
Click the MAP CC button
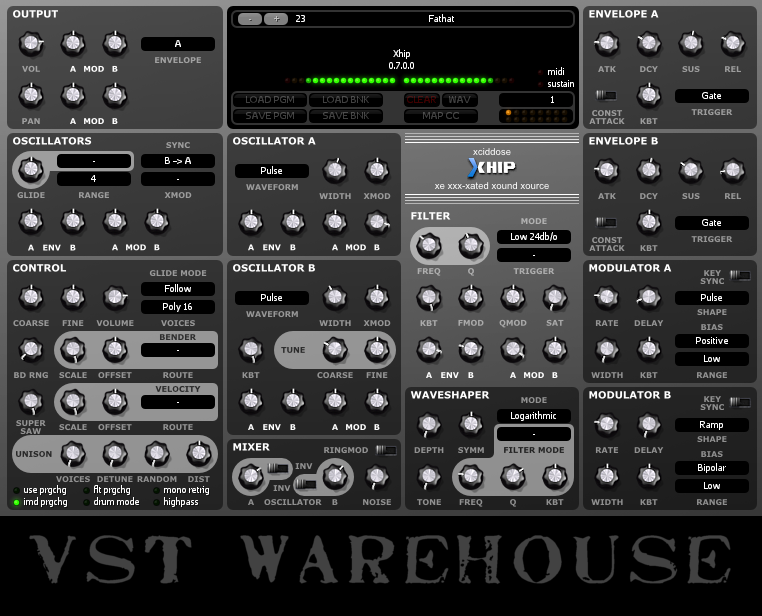coord(440,116)
